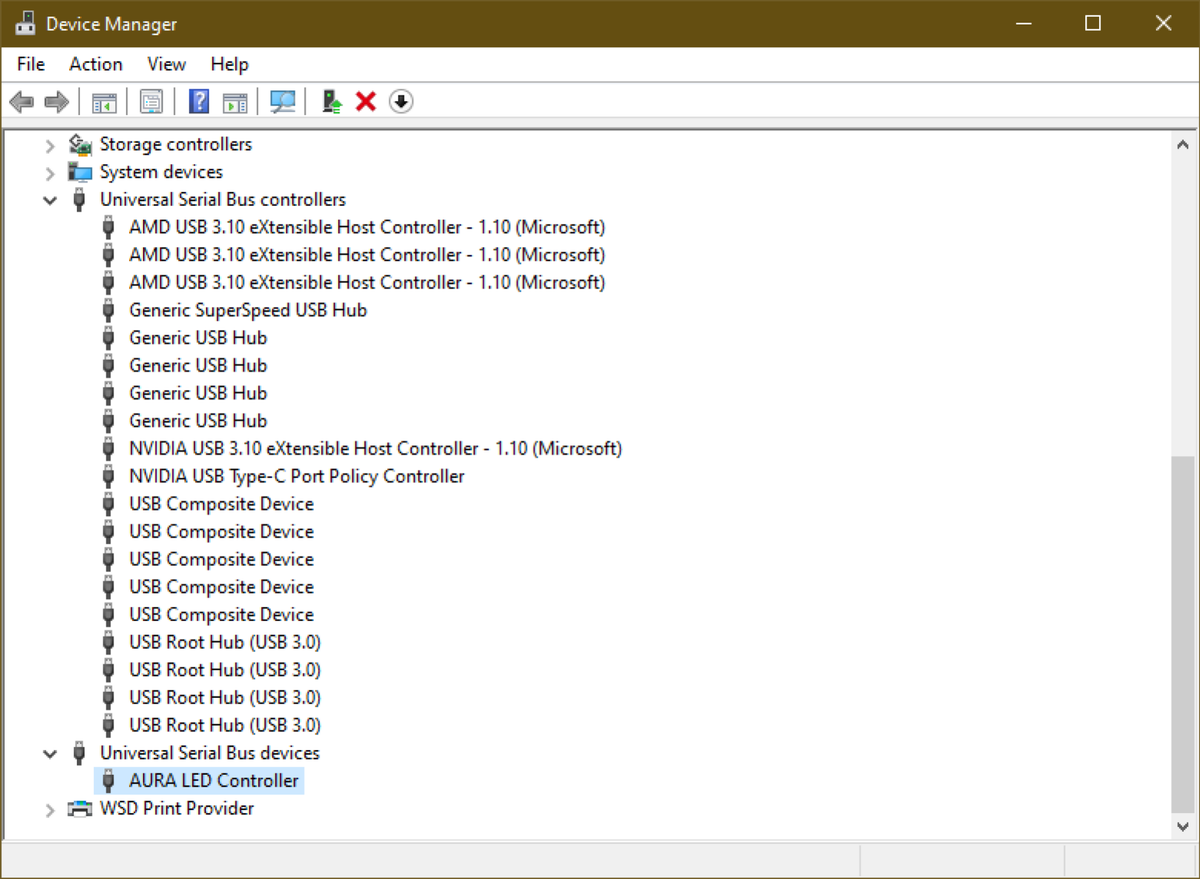Click the Disable device down-arrow icon

(401, 101)
